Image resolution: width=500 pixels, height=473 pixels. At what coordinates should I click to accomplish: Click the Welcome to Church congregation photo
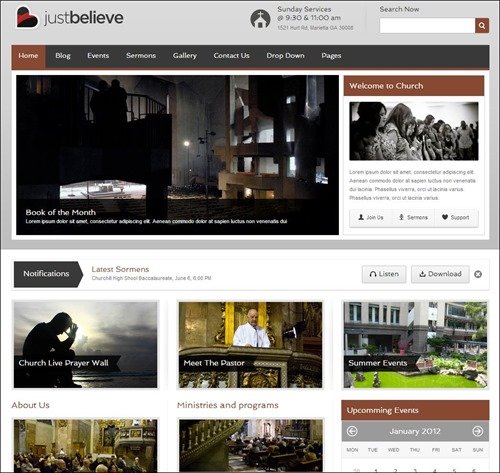pyautogui.click(x=414, y=131)
